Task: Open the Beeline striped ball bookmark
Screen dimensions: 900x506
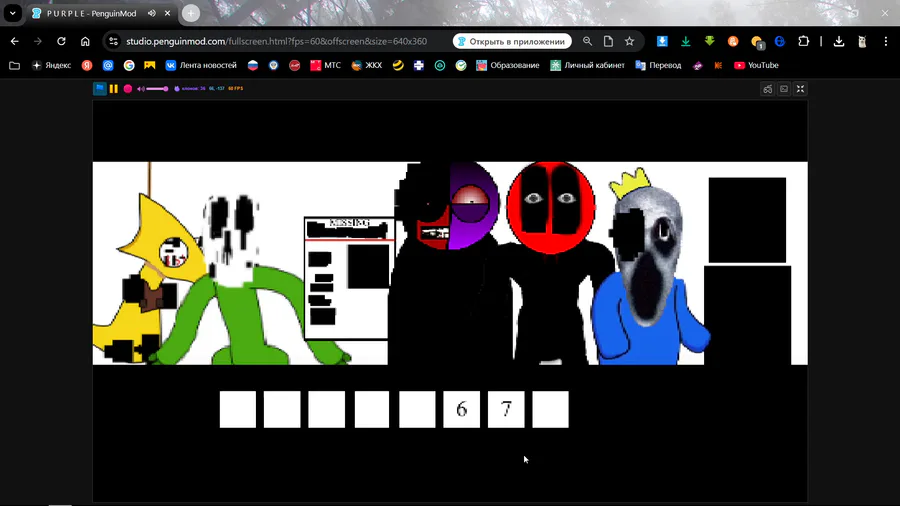Action: pyautogui.click(x=398, y=65)
